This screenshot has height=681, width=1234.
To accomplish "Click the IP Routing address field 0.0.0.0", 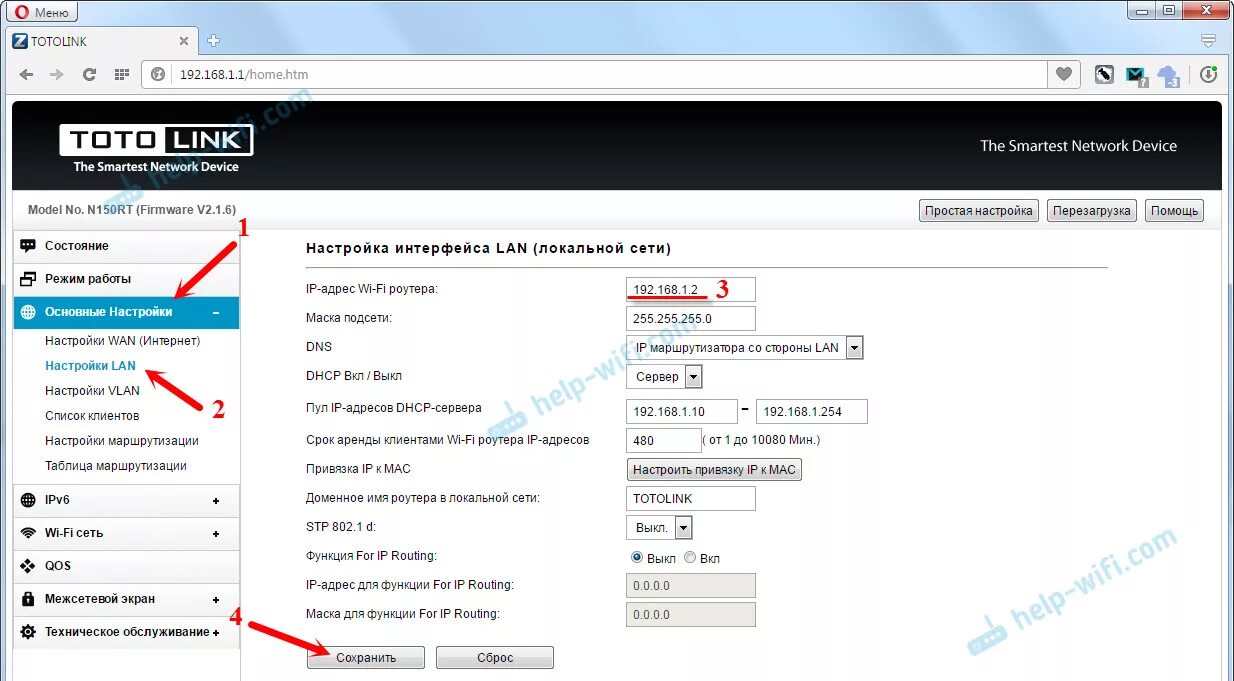I will pos(691,586).
